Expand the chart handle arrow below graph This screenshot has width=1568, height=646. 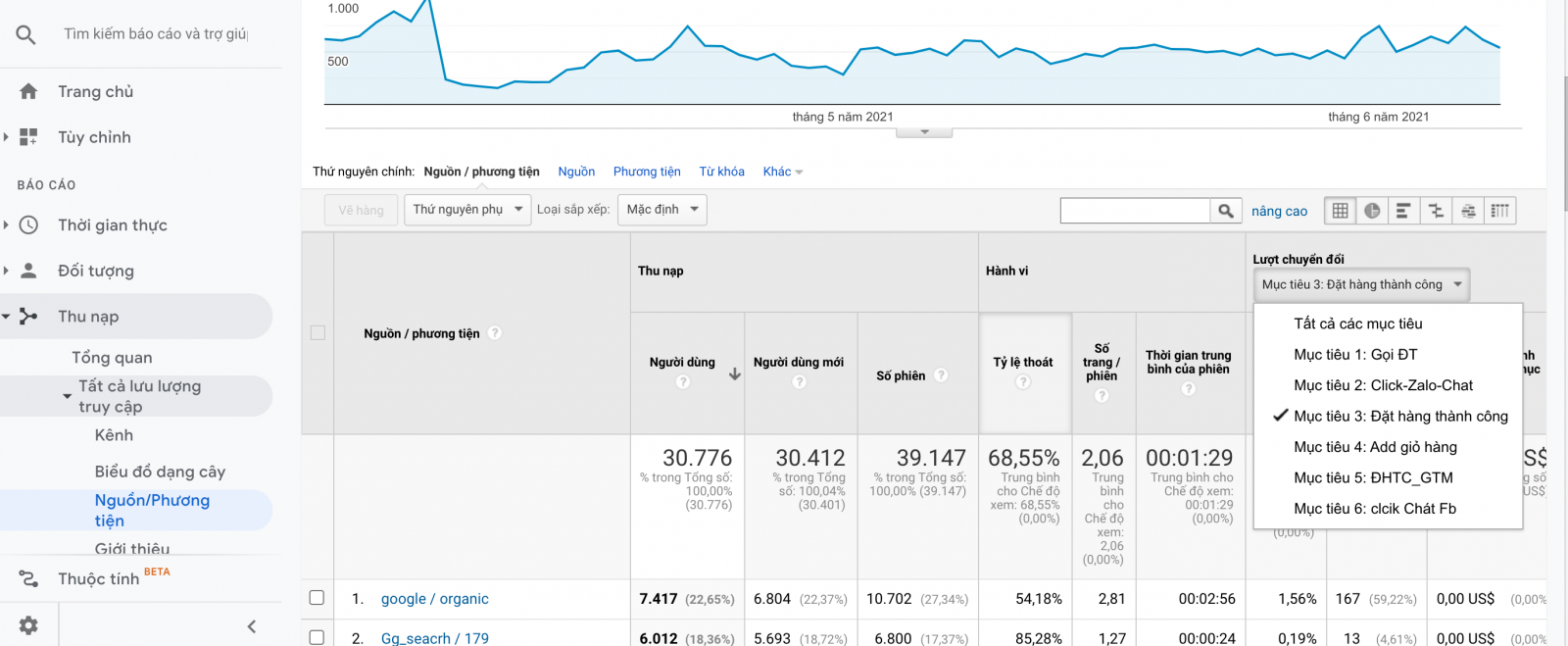[924, 132]
